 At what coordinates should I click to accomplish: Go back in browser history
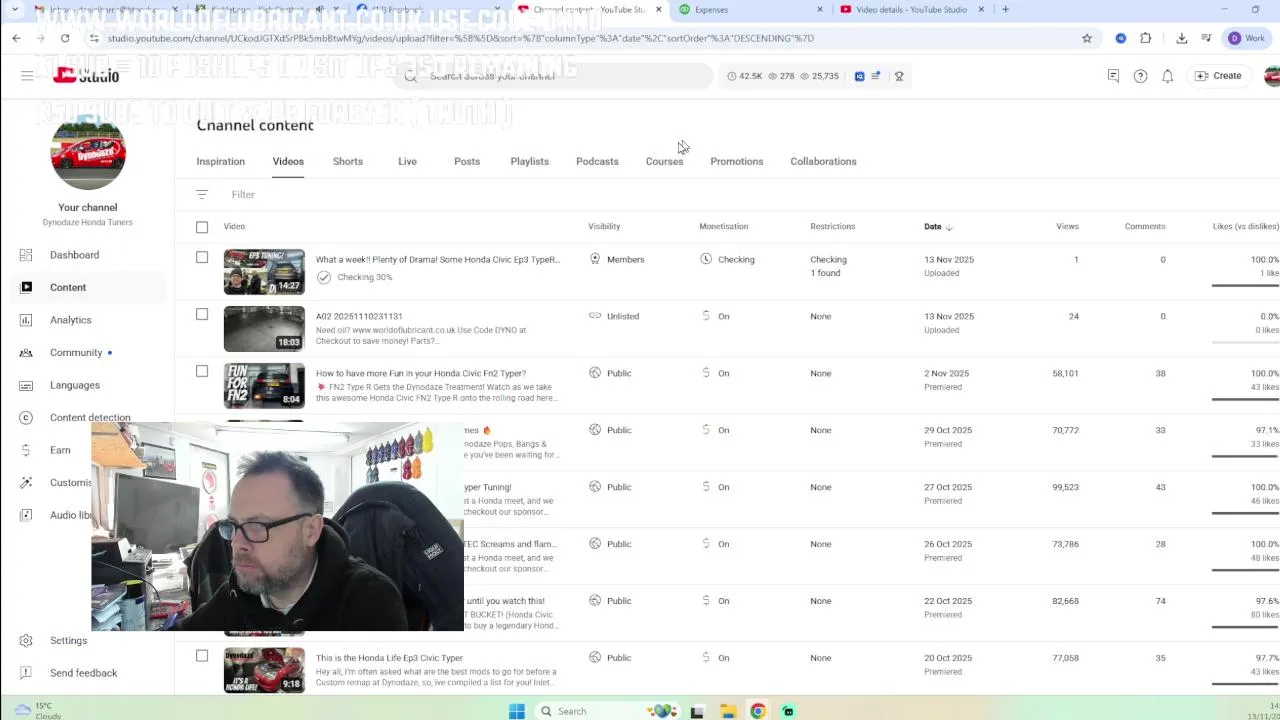17,38
